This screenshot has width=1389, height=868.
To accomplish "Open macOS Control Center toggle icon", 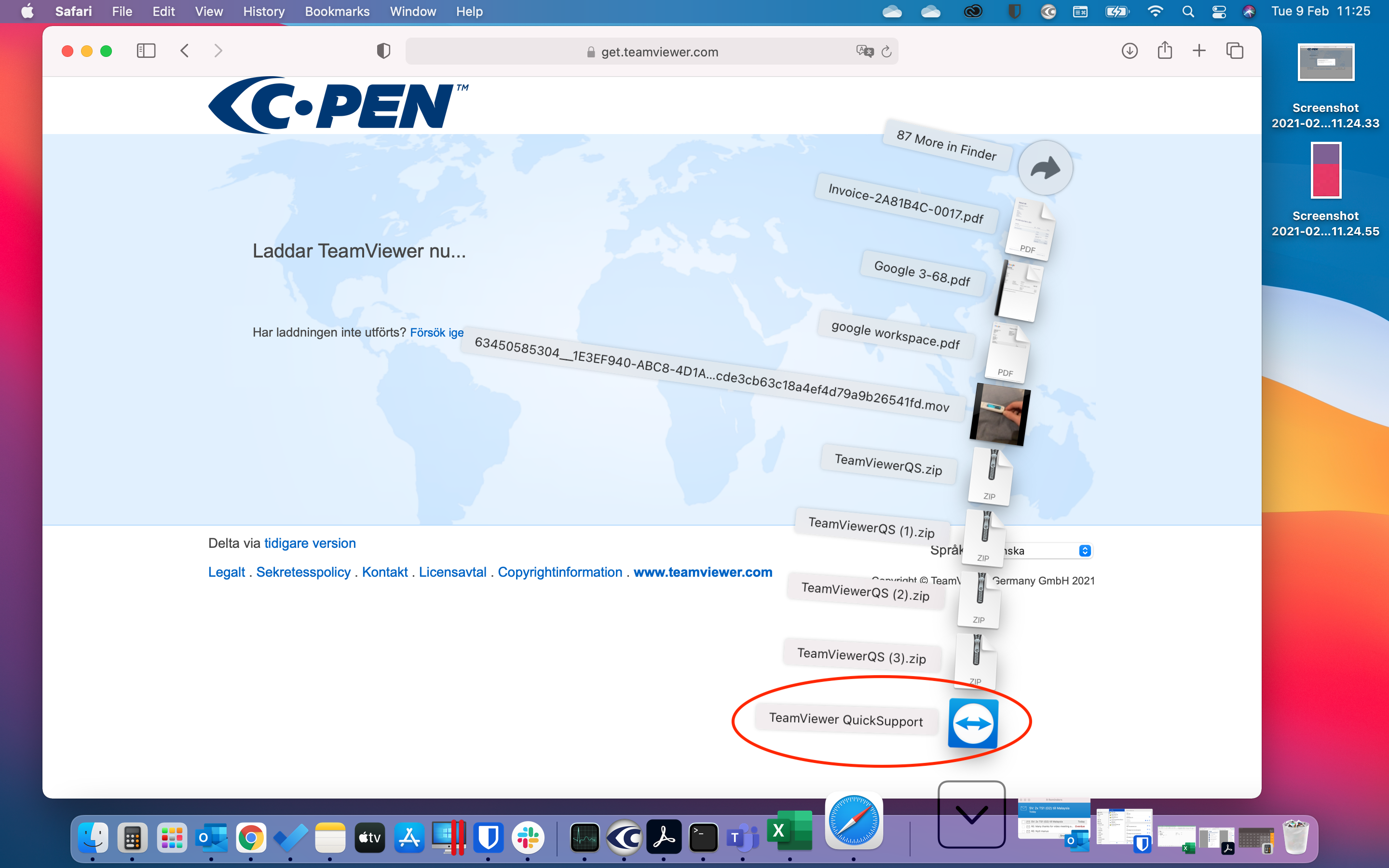I will [x=1219, y=12].
